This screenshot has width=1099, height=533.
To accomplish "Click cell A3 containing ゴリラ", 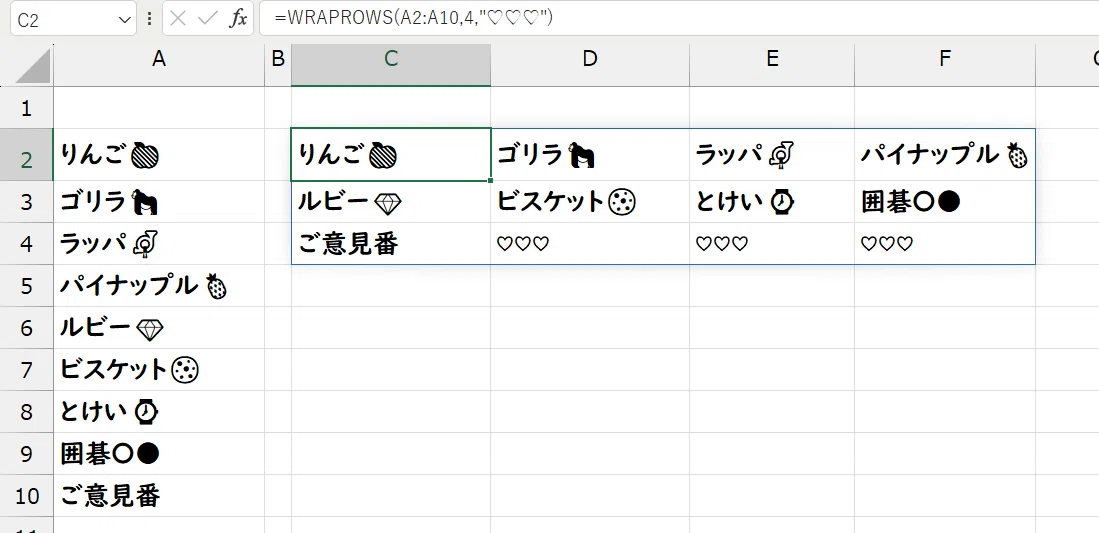I will tap(159, 202).
